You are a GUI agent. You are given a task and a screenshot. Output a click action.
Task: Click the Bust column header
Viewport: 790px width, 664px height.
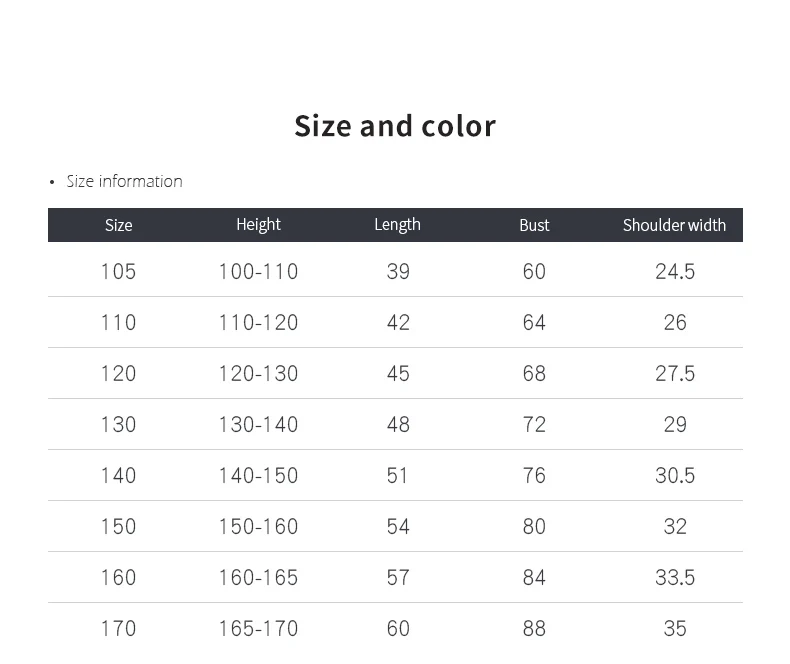point(534,225)
